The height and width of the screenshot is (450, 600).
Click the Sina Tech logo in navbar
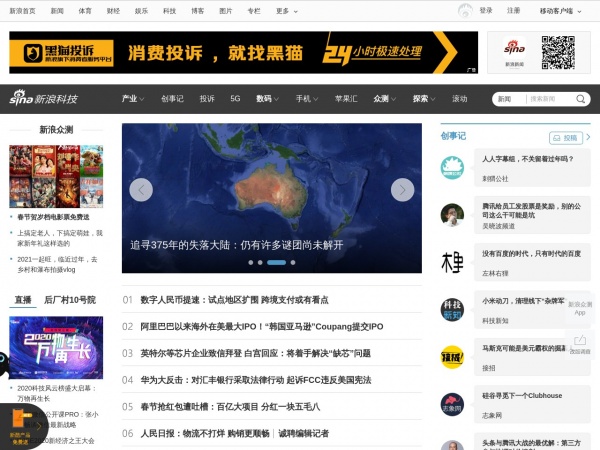(x=43, y=98)
